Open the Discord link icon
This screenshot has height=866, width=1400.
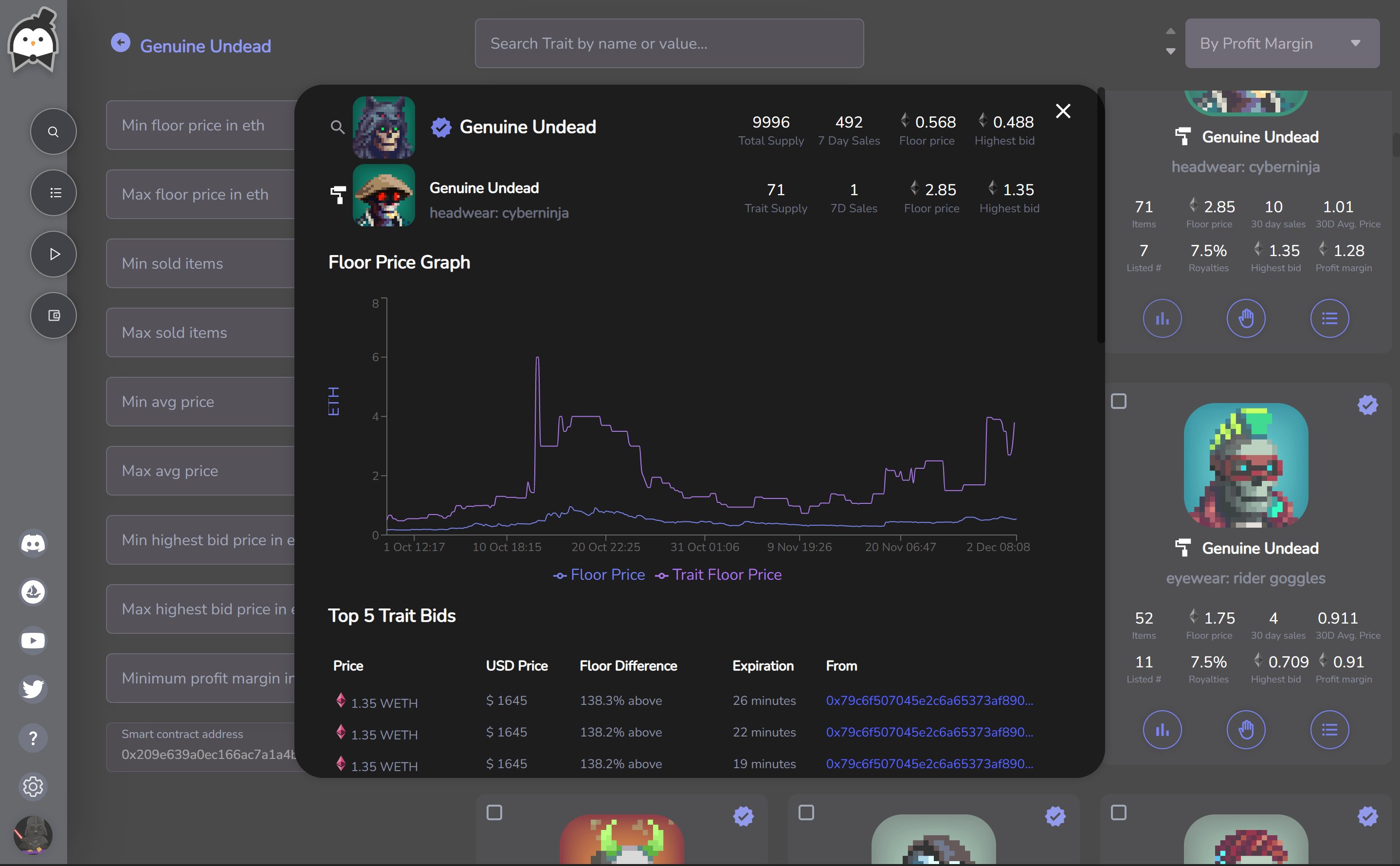33,543
